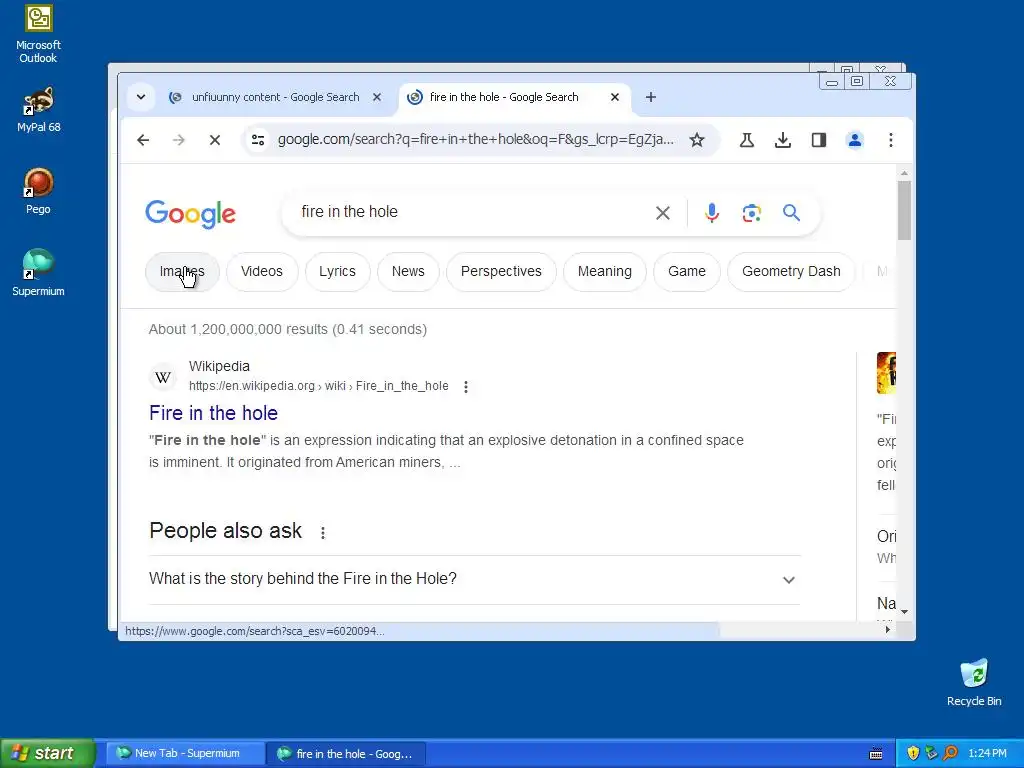This screenshot has width=1024, height=768.
Task: Open the Chrome Labs flask icon
Action: tap(746, 140)
